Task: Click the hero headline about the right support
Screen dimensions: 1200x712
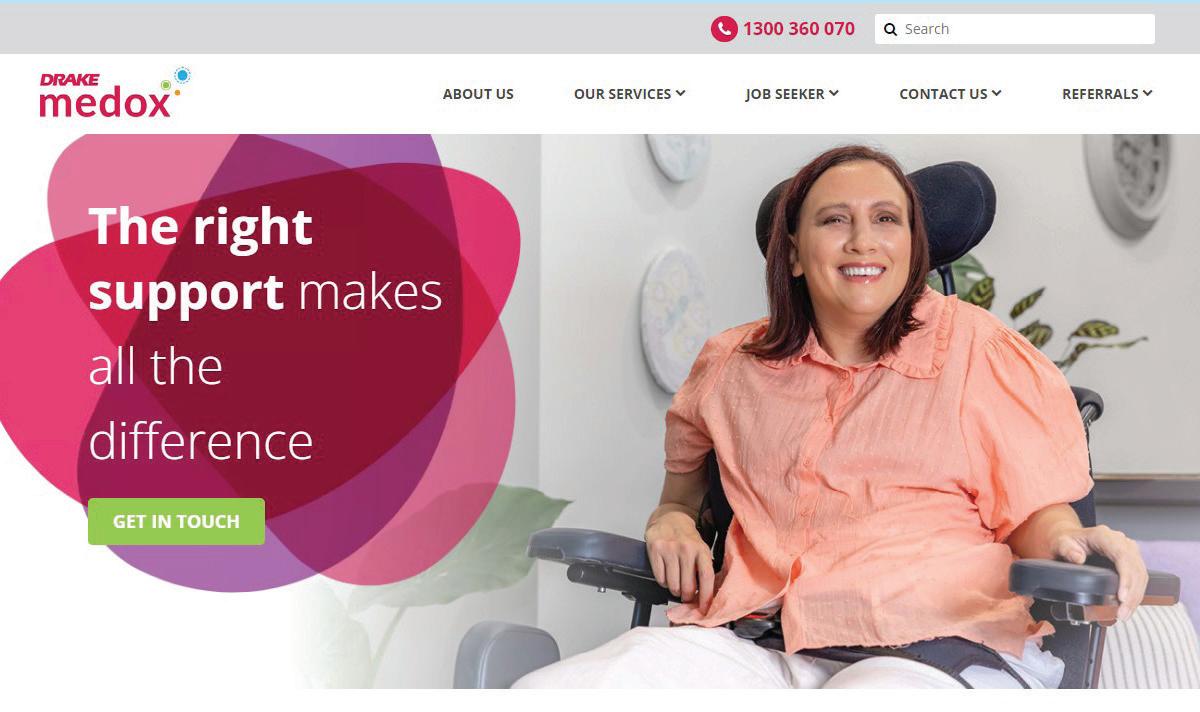Action: coord(265,333)
